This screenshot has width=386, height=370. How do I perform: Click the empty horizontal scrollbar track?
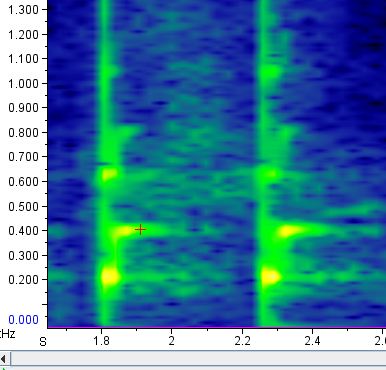(198, 359)
